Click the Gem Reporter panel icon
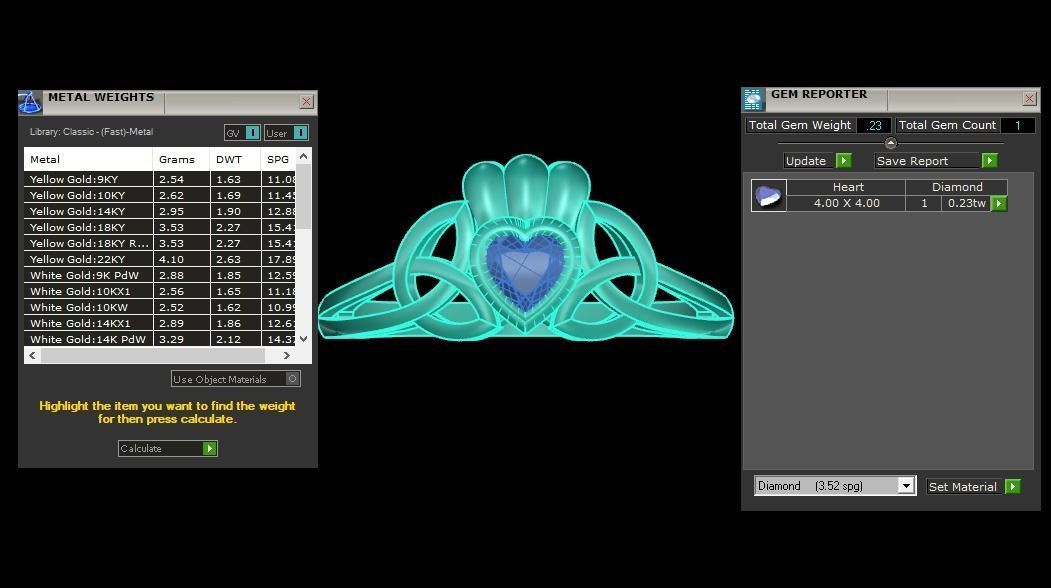The width and height of the screenshot is (1051, 588). tap(753, 99)
